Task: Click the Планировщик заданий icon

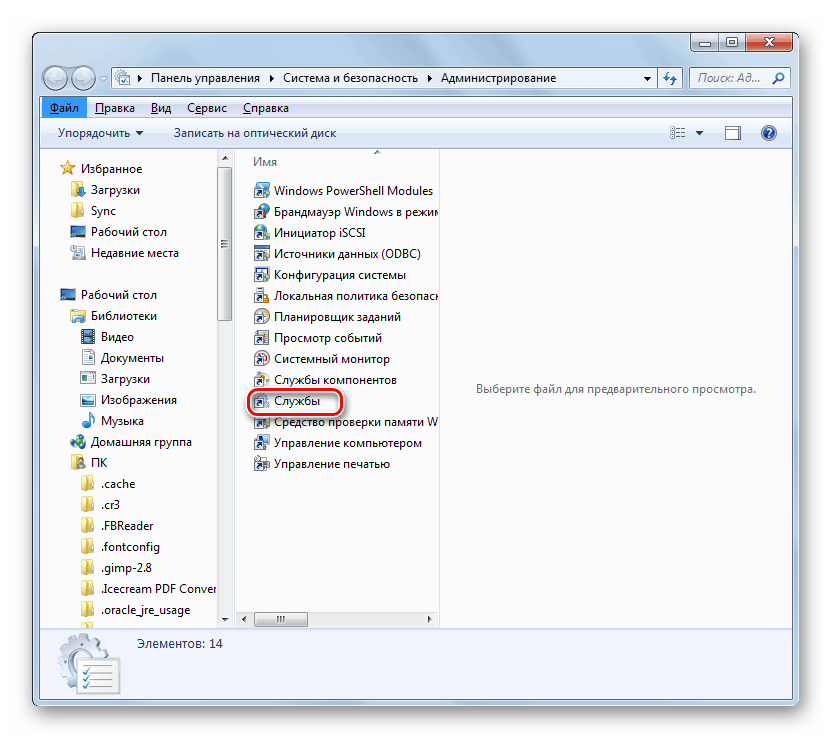Action: 262,317
